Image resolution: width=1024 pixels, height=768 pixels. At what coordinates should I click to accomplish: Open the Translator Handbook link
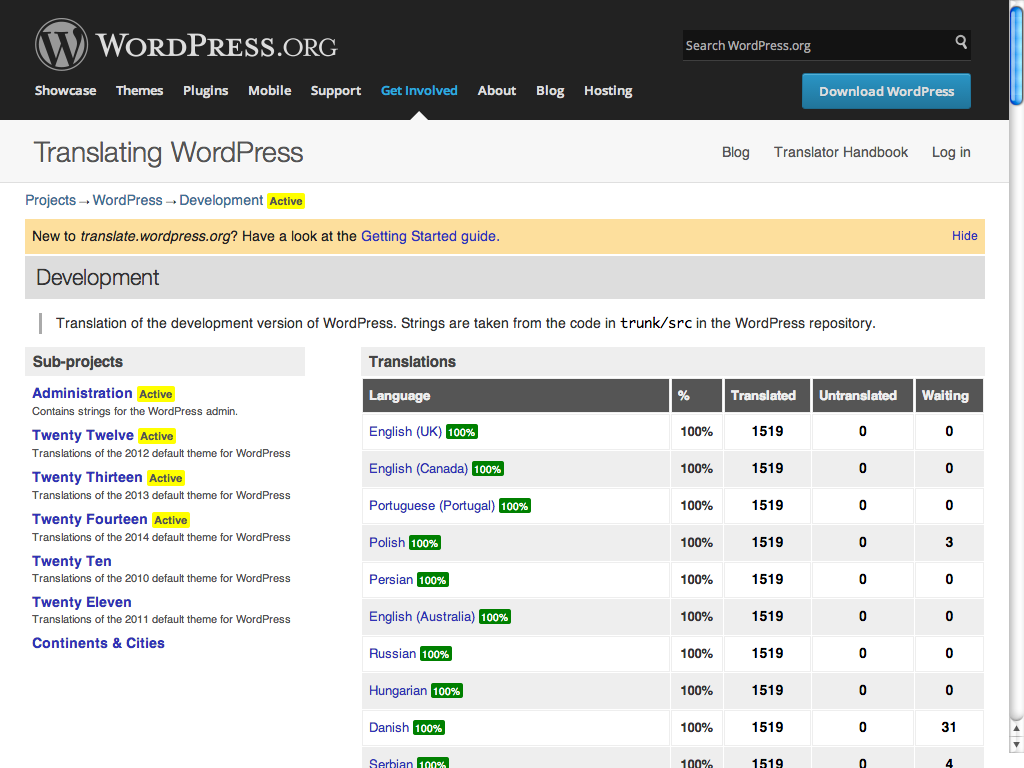[840, 152]
